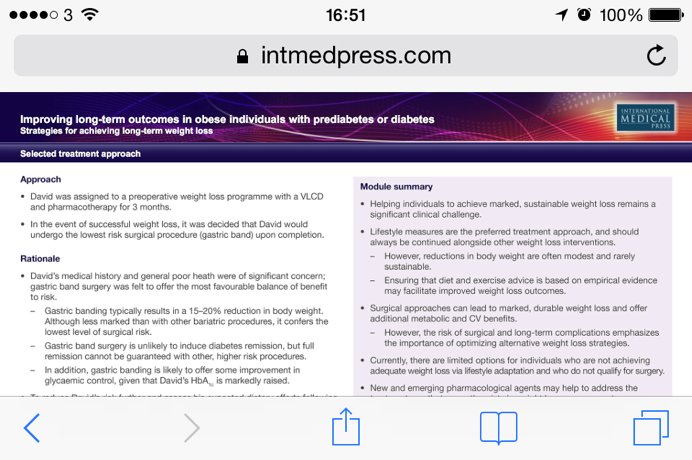Viewport: 692px width, 460px height.
Task: Tap the 16:51 clock
Action: [x=346, y=15]
